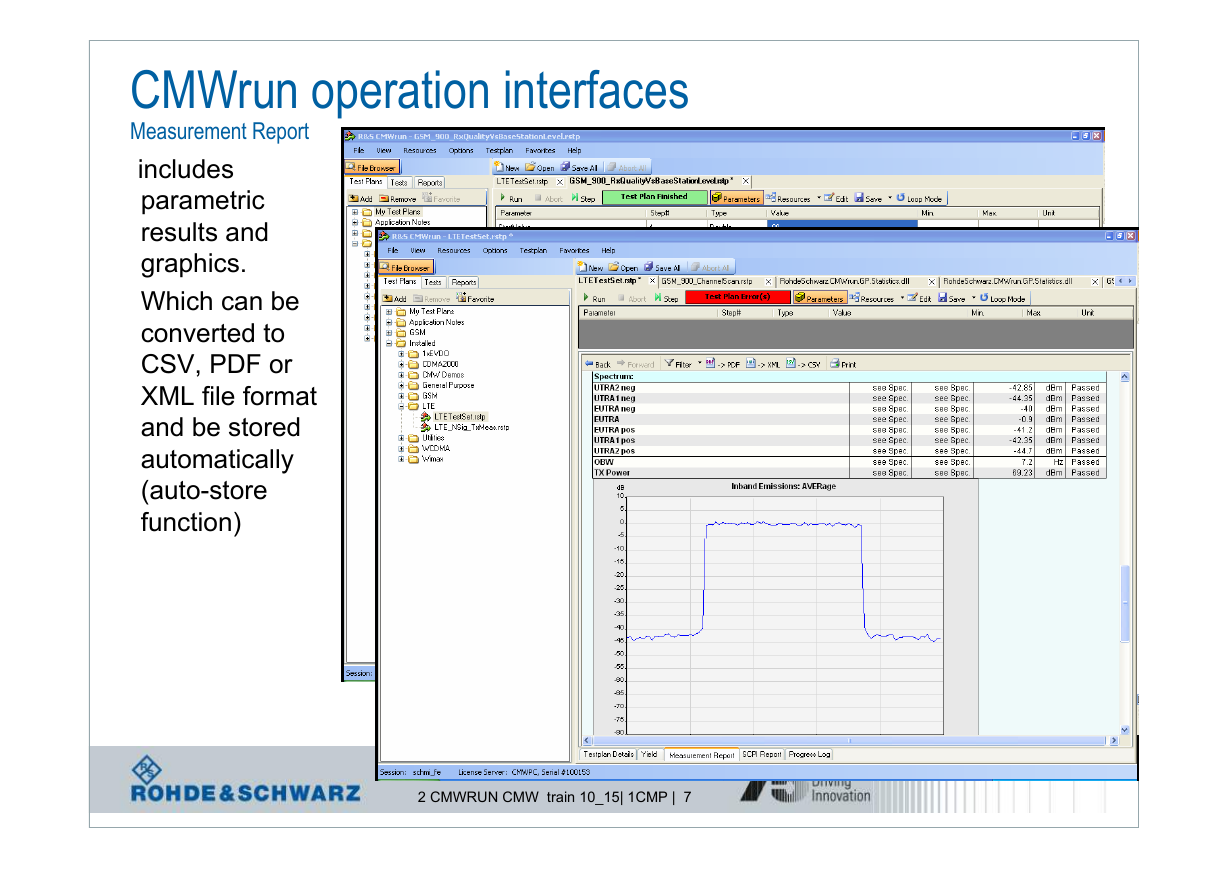Screen dimensions: 1228x869
Task: Switch to Reports tab in front window
Action: tap(463, 282)
